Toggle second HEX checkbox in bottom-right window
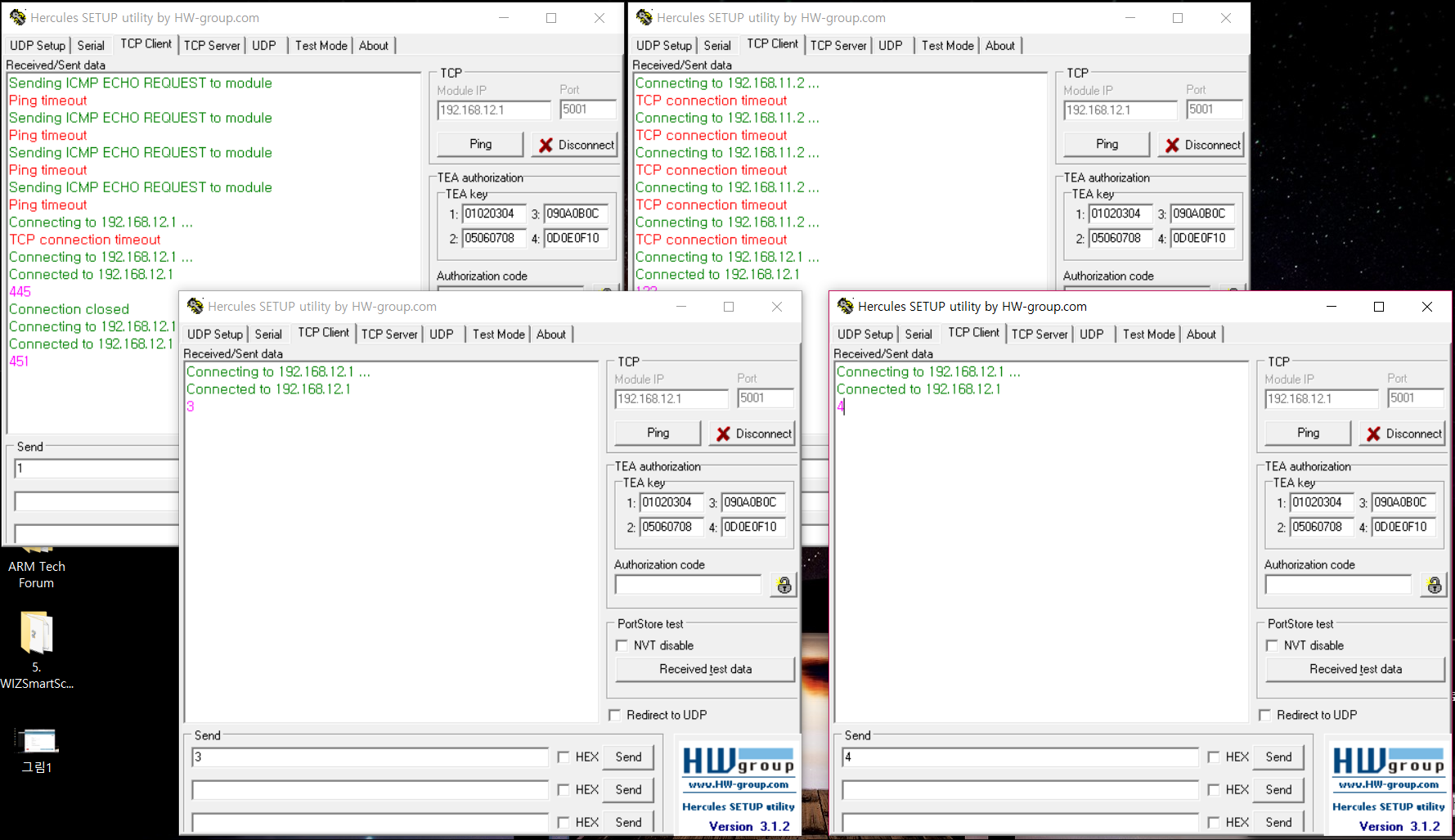The height and width of the screenshot is (840, 1455). (1214, 790)
